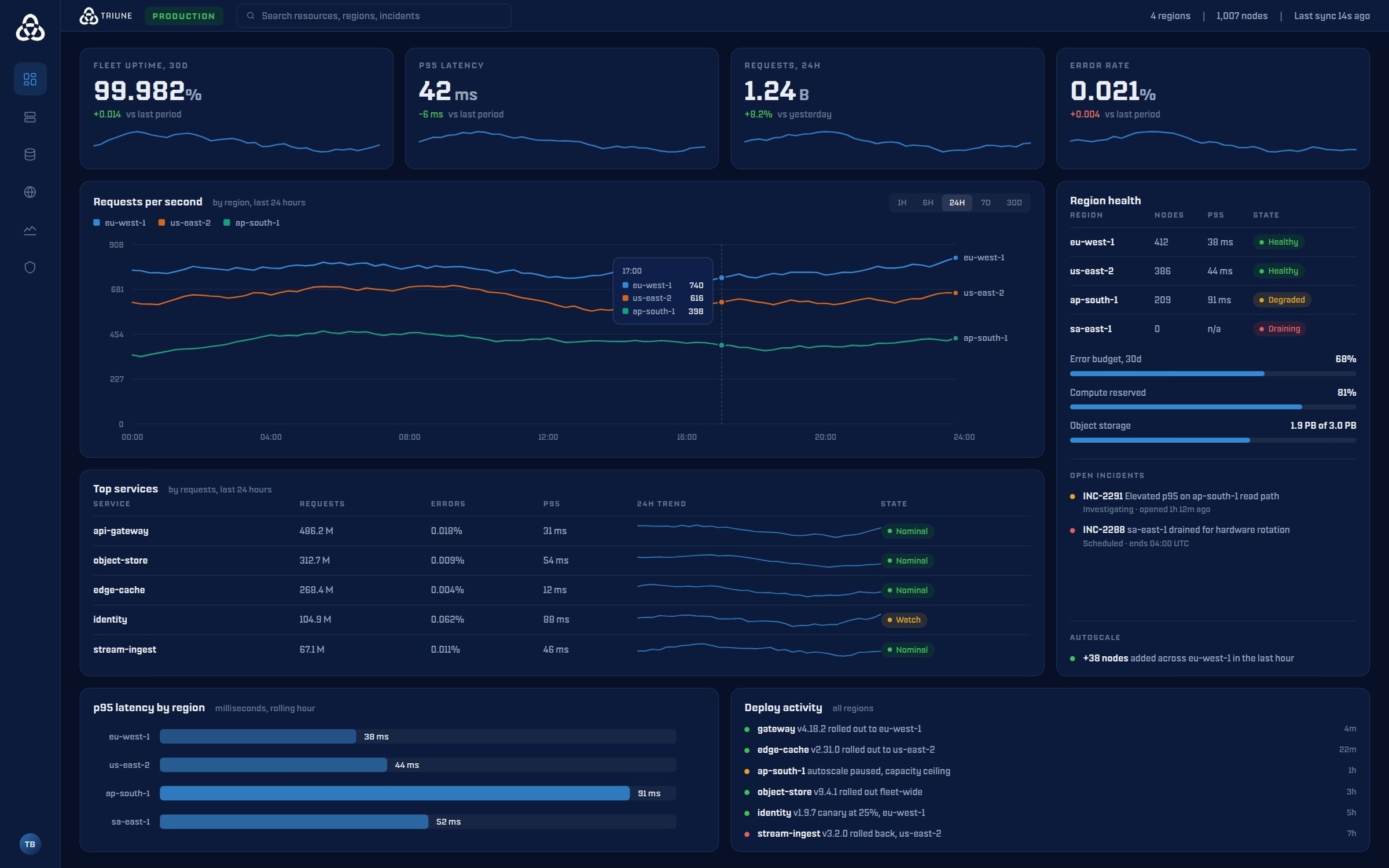The width and height of the screenshot is (1389, 868).
Task: Select the object-store service row
Action: tap(561, 560)
